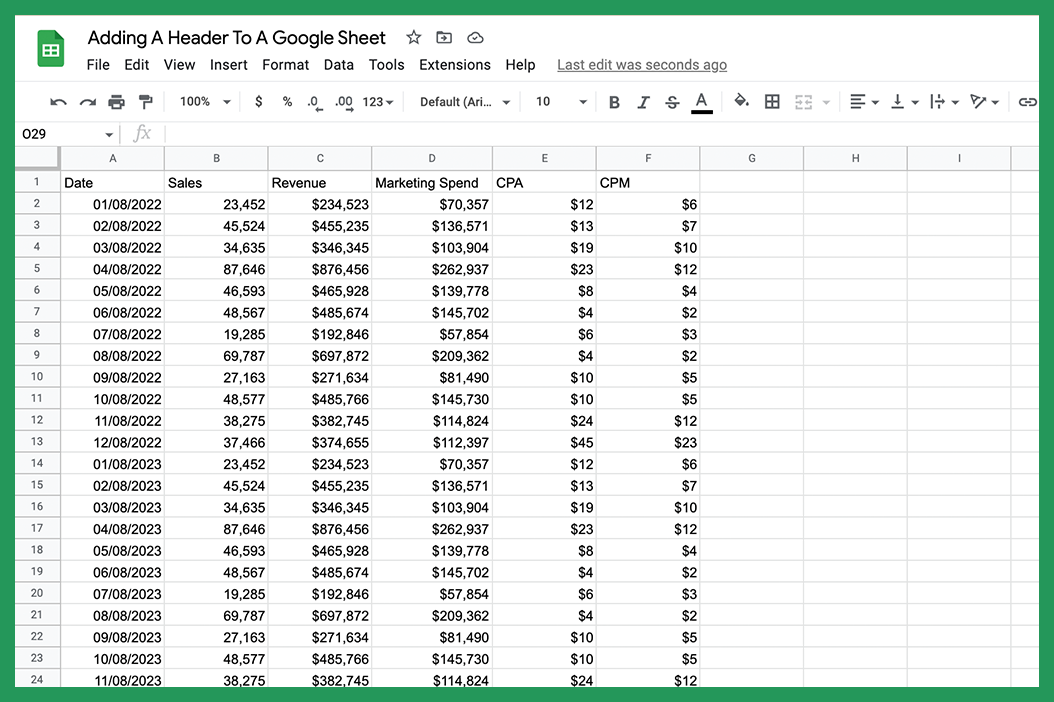Screen dimensions: 1054x702
Task: Toggle strikethrough formatting
Action: pos(671,101)
